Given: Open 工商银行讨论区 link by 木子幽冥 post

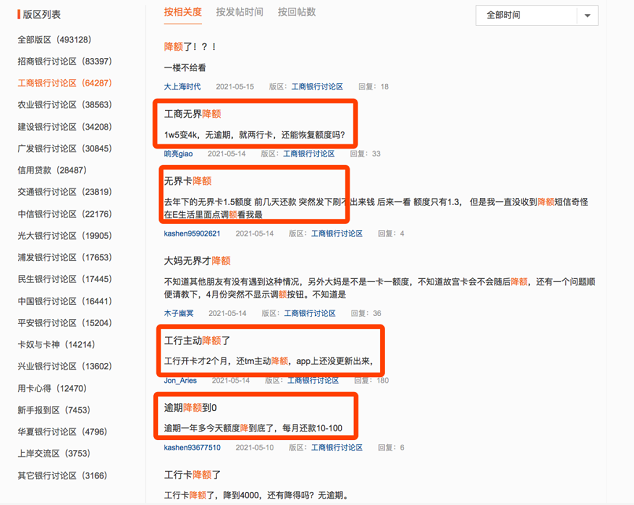Looking at the screenshot, I should tap(310, 313).
